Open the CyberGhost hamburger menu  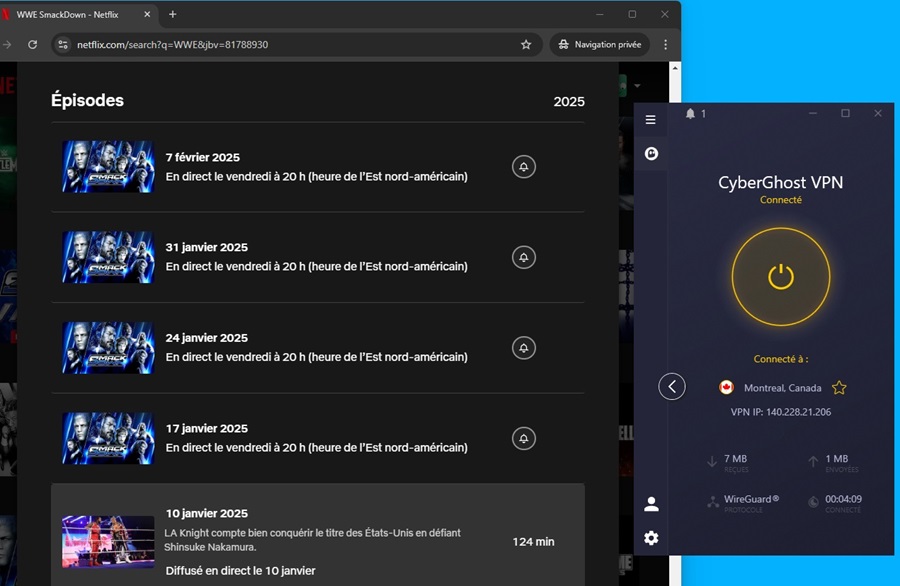point(651,120)
